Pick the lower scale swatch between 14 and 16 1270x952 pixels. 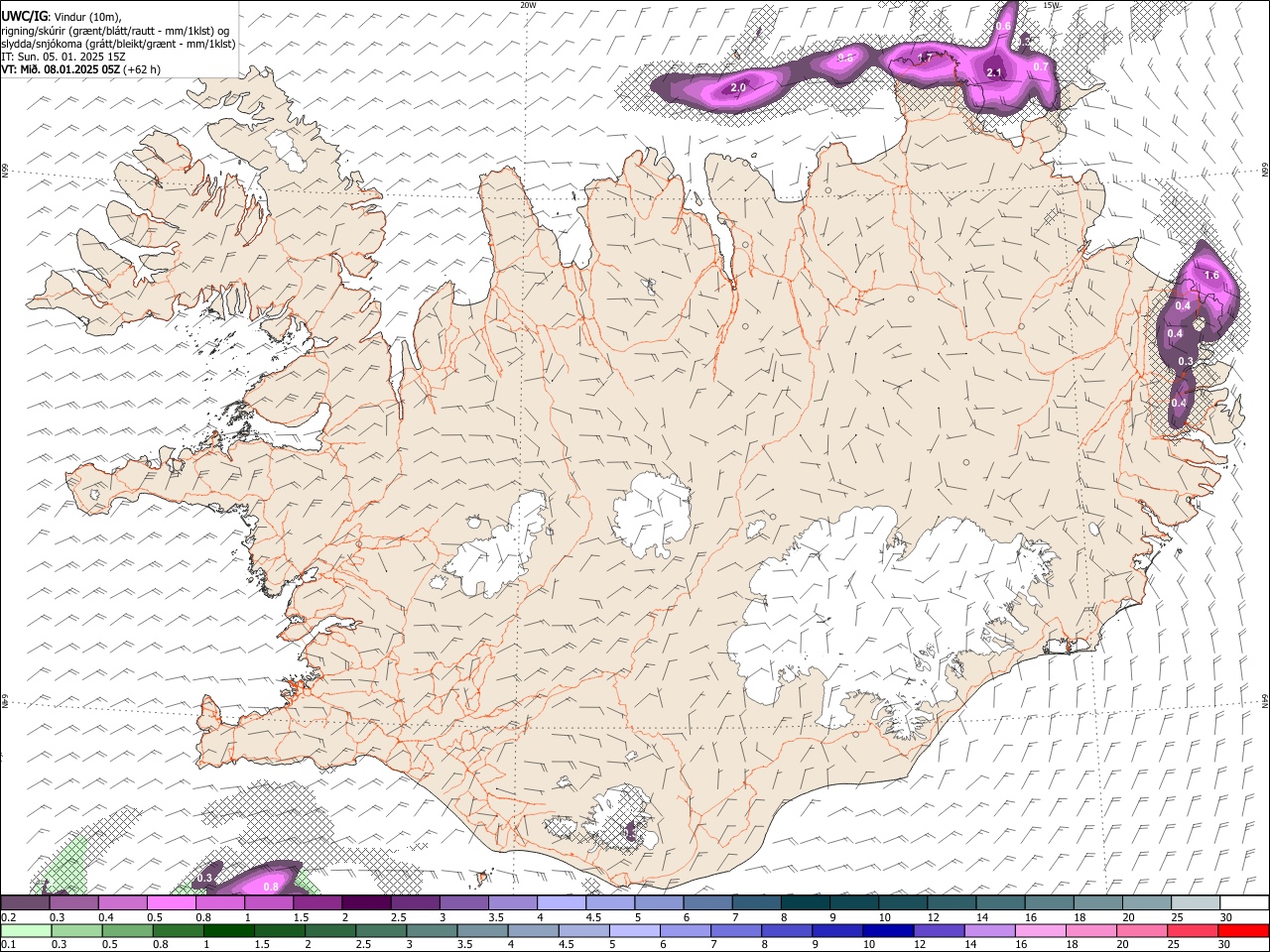989,931
